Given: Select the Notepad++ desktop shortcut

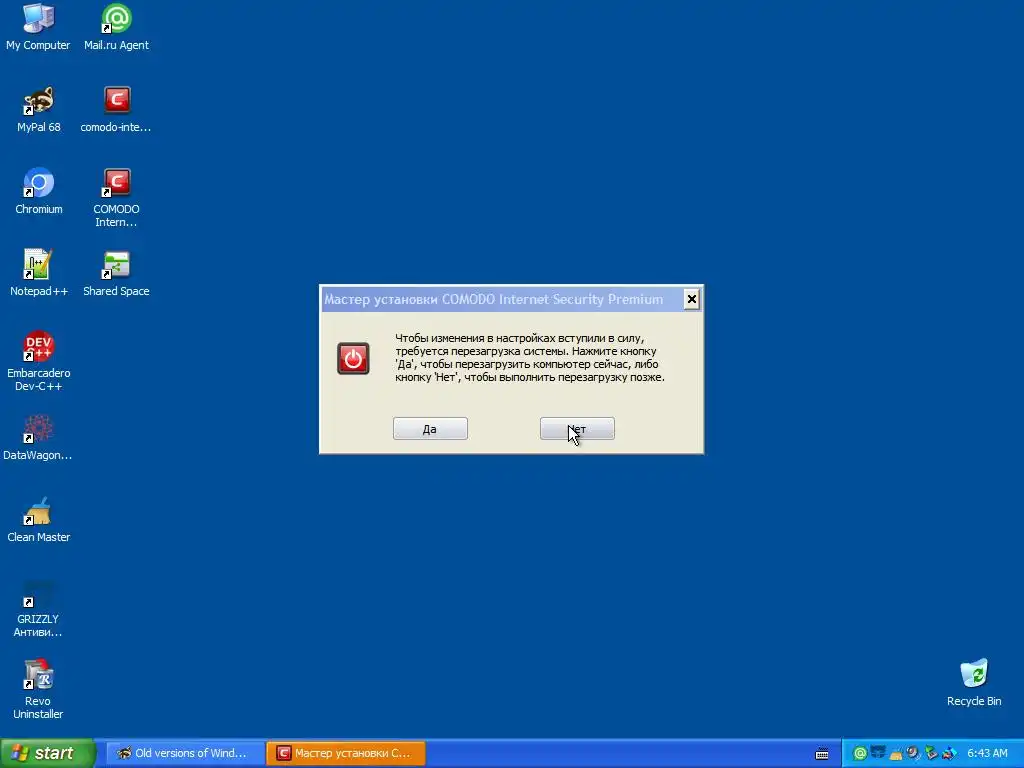Looking at the screenshot, I should point(39,274).
